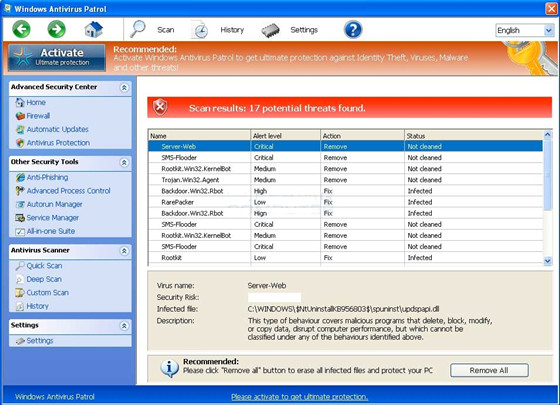Image resolution: width=560 pixels, height=405 pixels.
Task: Click the clock History icon in toolbar
Action: pos(200,30)
